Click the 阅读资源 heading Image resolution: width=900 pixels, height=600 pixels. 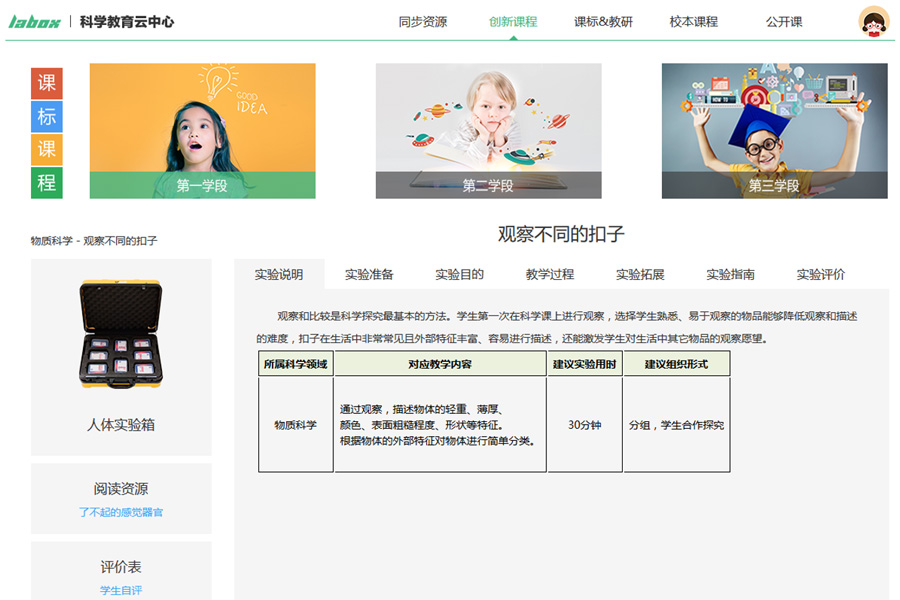coord(121,489)
